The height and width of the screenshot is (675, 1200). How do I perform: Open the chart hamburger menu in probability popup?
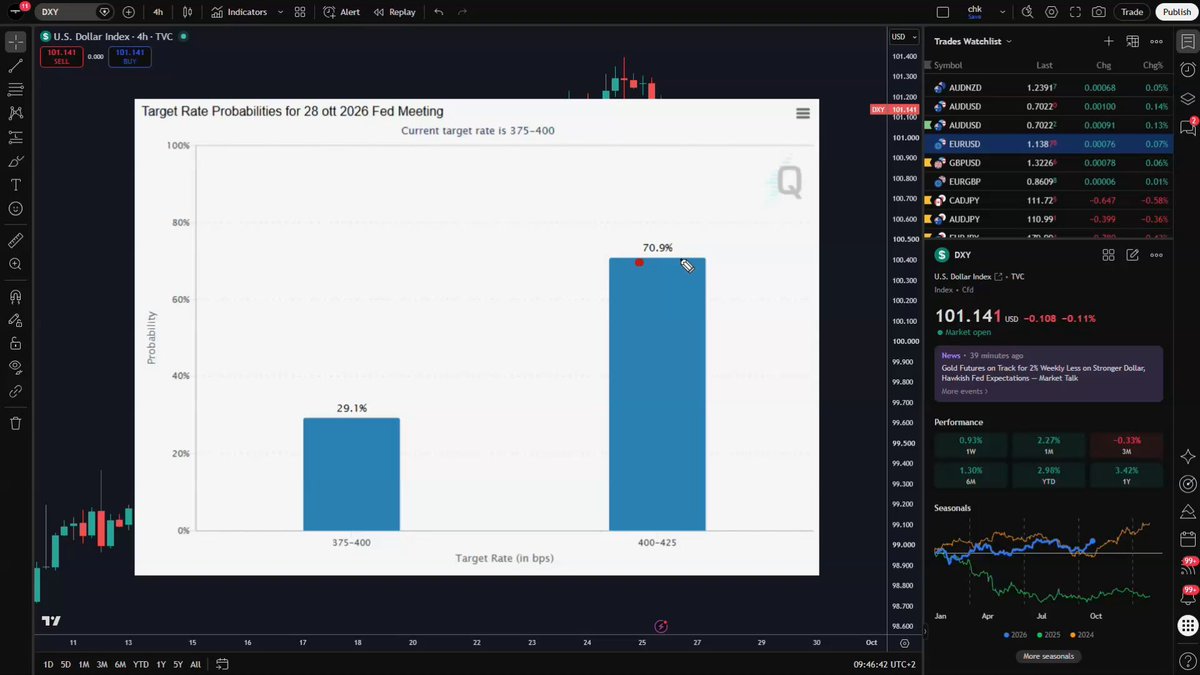tap(802, 113)
